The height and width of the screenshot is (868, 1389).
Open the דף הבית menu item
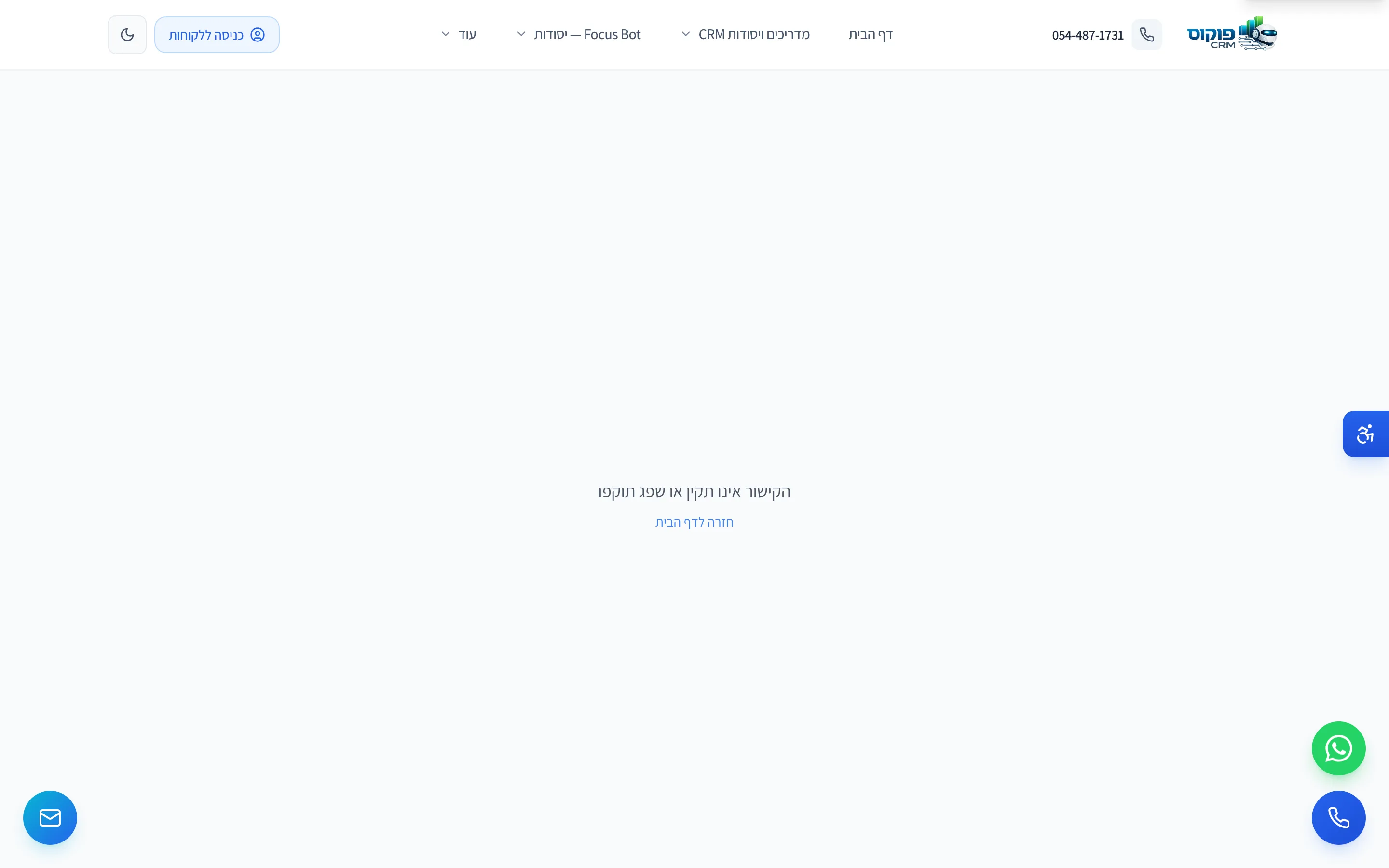coord(870,34)
